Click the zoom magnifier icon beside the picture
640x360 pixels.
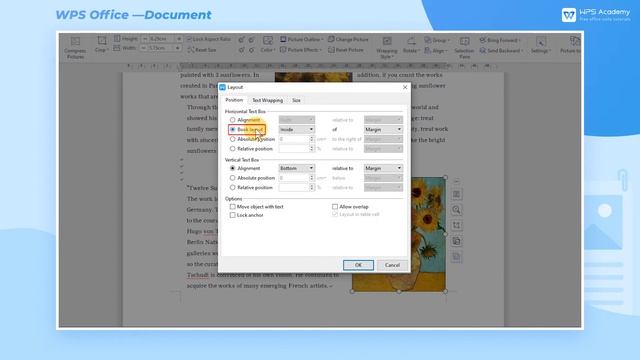[456, 210]
